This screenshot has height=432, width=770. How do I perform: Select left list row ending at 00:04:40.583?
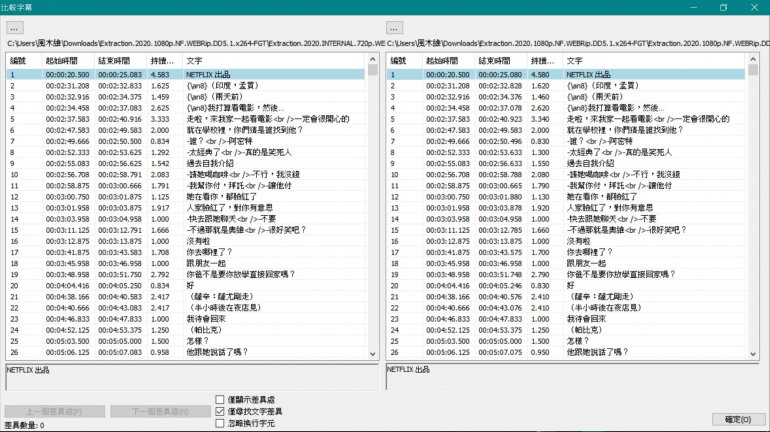coord(186,297)
